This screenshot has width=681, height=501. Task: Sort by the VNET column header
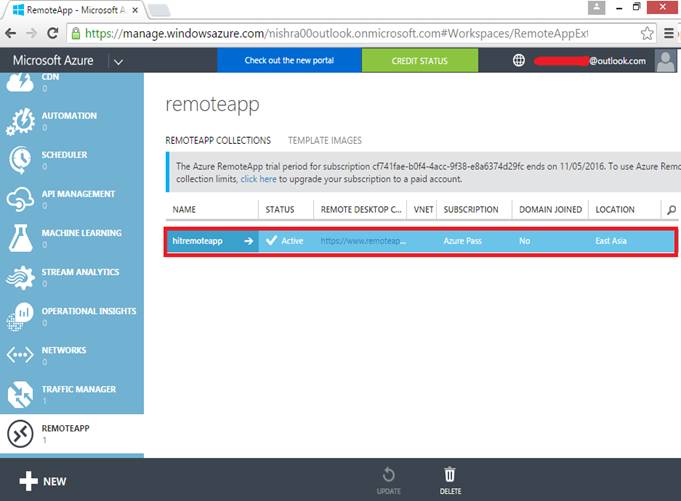pos(423,210)
